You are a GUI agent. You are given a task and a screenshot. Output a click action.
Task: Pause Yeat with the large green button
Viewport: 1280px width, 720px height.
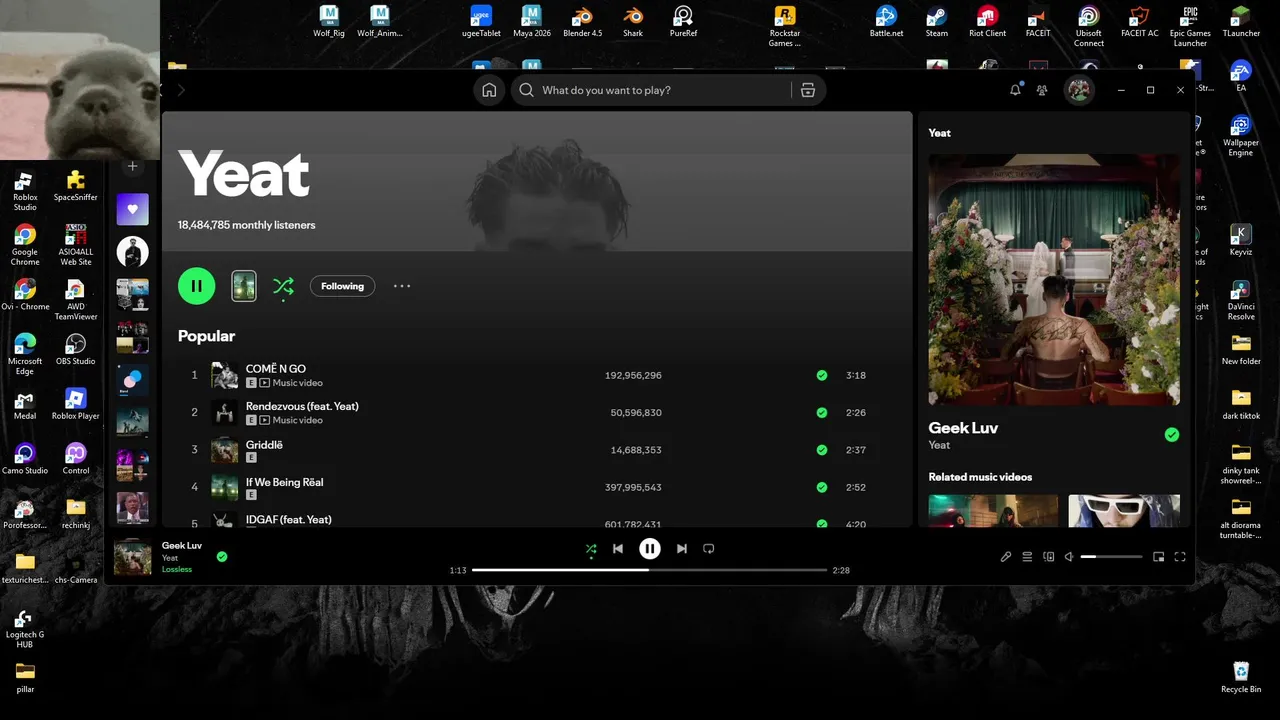point(196,286)
